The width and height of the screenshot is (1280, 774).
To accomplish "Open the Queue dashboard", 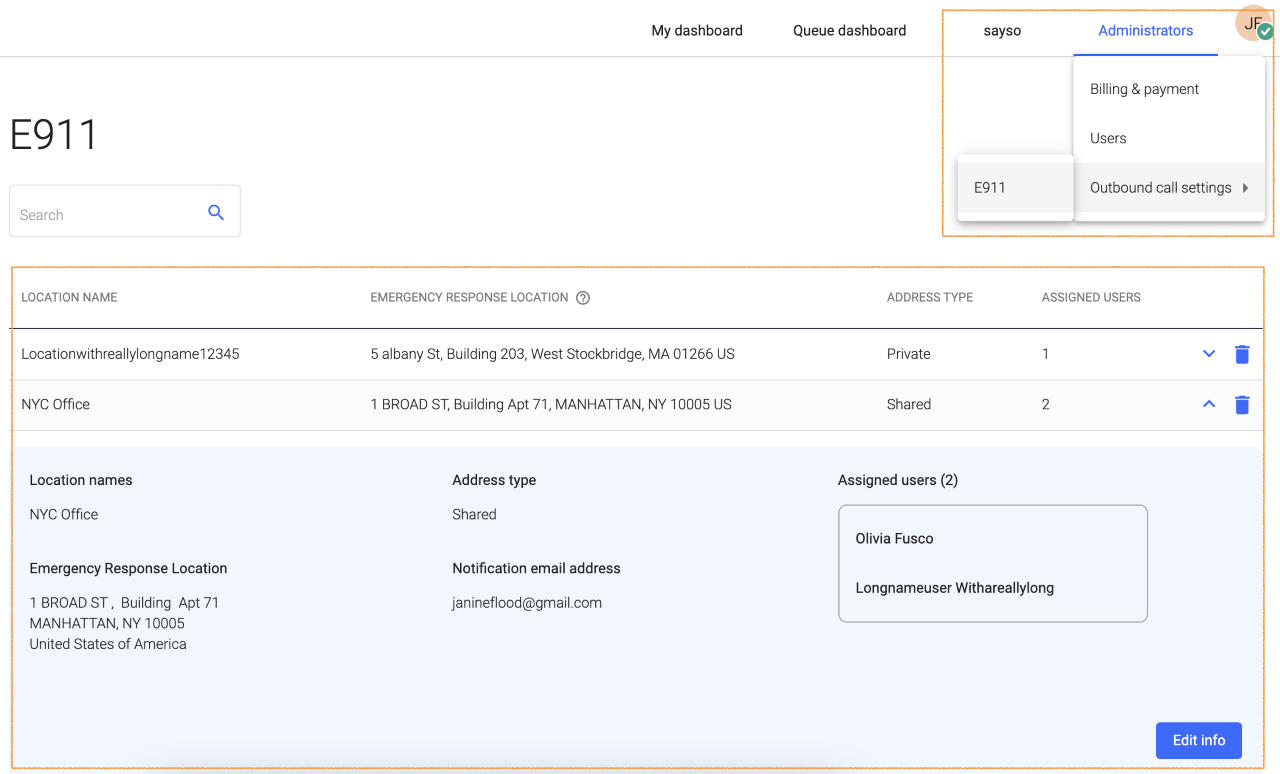I will [x=849, y=30].
